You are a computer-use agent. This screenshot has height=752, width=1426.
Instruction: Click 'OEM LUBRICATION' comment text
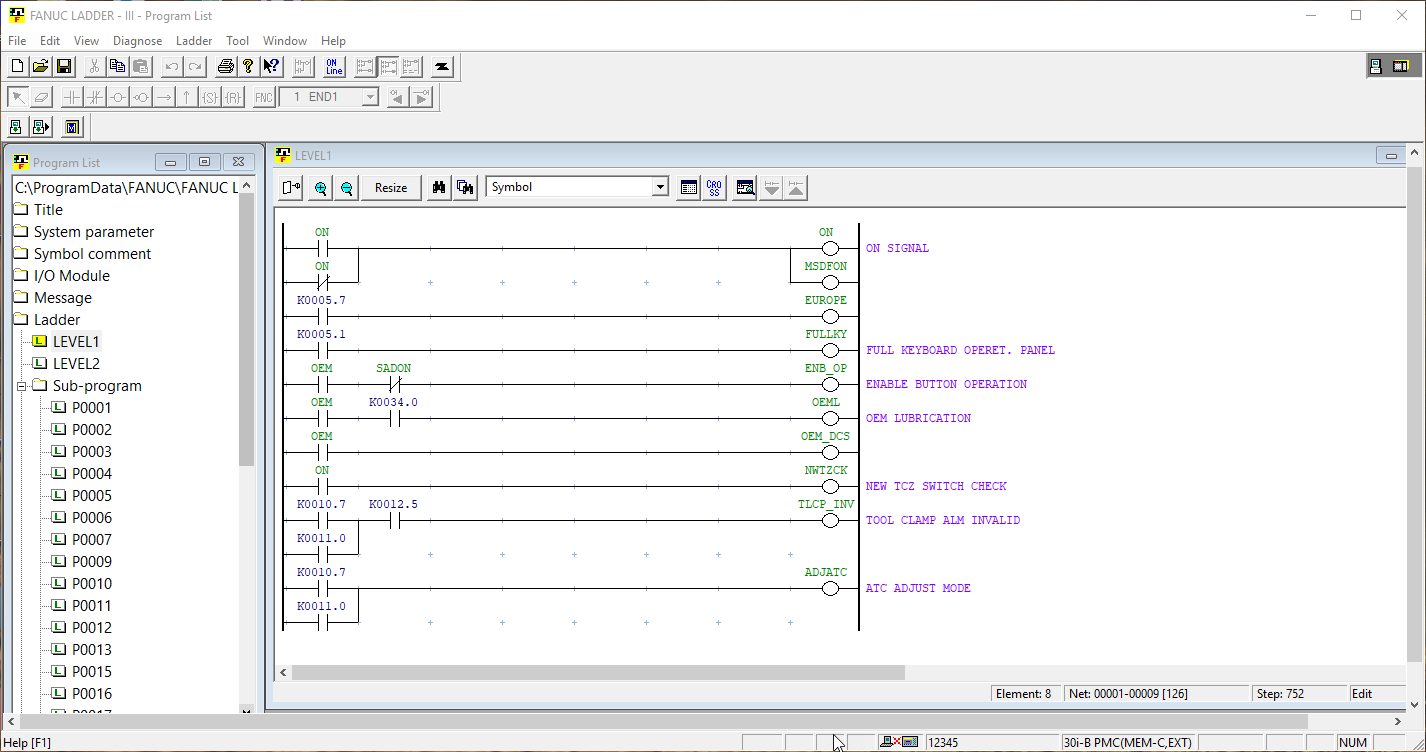(x=918, y=418)
